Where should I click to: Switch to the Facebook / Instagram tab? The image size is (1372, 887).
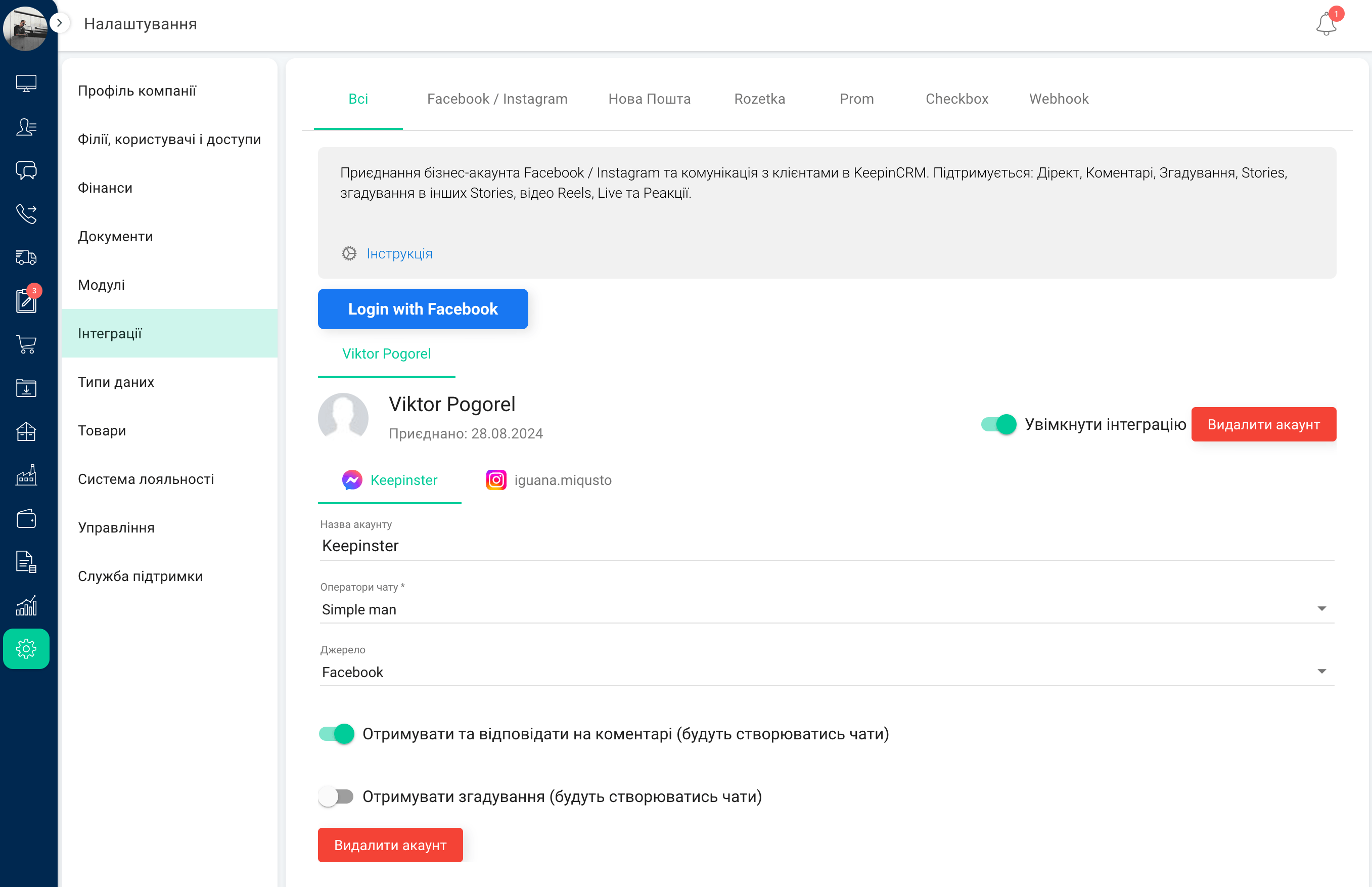[x=497, y=99]
